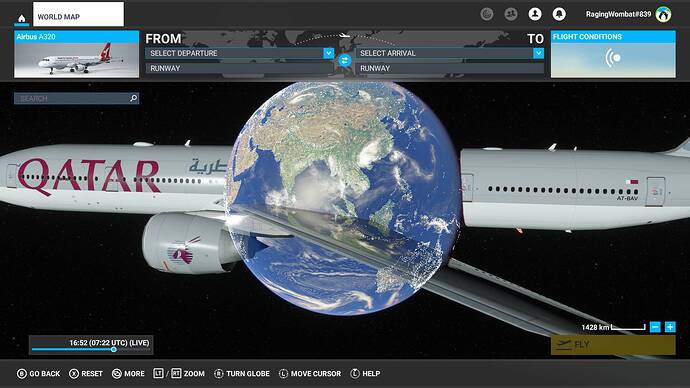
Task: Zoom in the map with plus button
Action: [x=670, y=327]
